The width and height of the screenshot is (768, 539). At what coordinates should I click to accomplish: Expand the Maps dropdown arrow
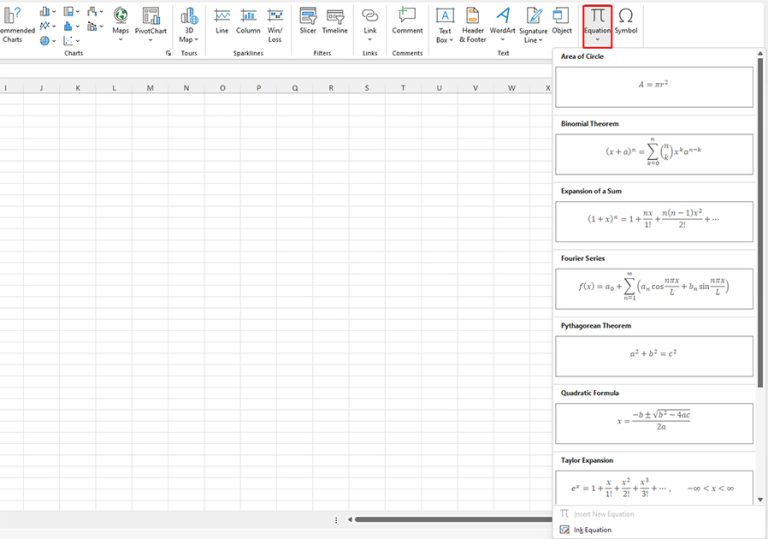tap(120, 40)
